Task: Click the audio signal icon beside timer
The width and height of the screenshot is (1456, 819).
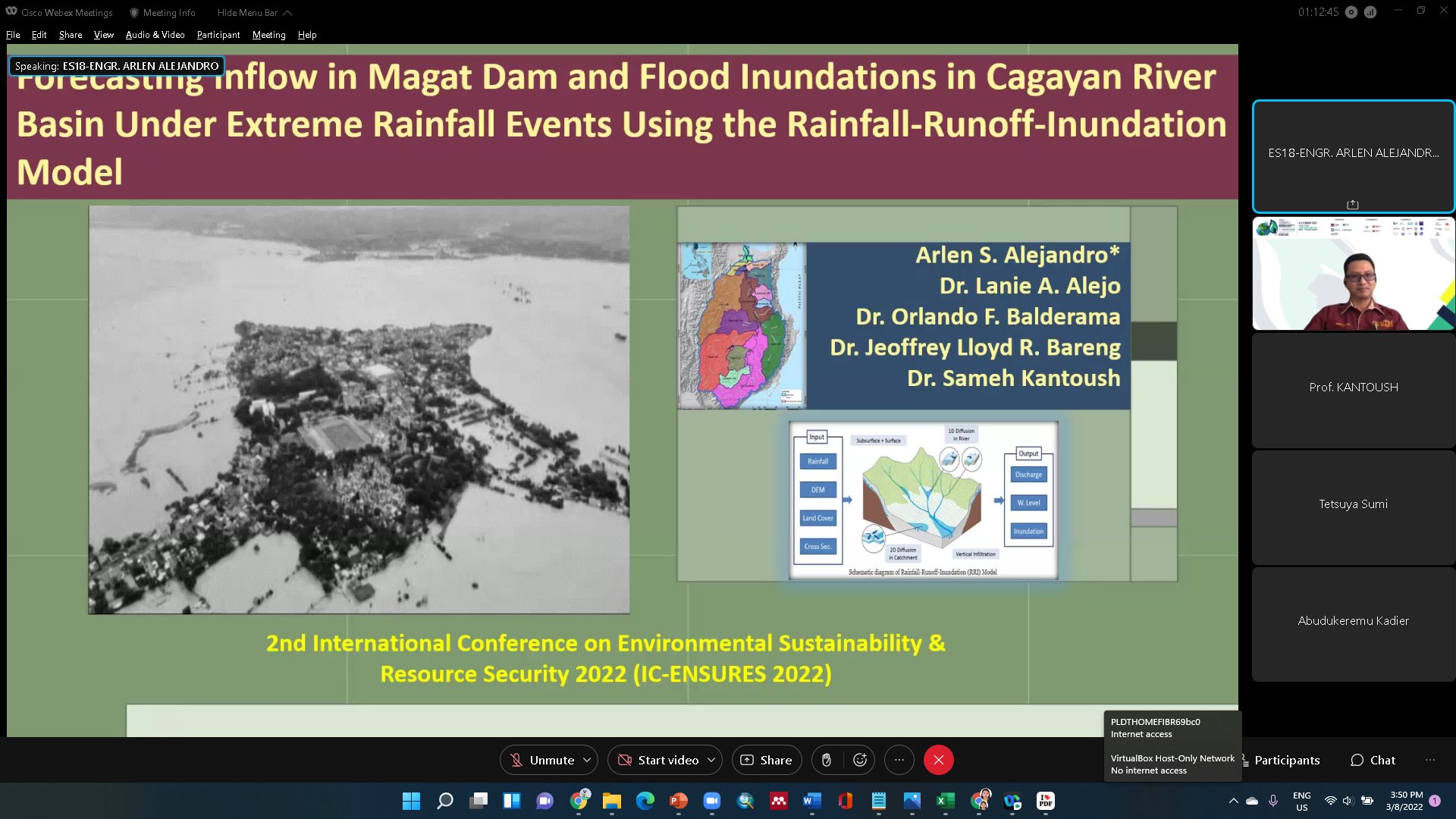Action: [x=1370, y=12]
